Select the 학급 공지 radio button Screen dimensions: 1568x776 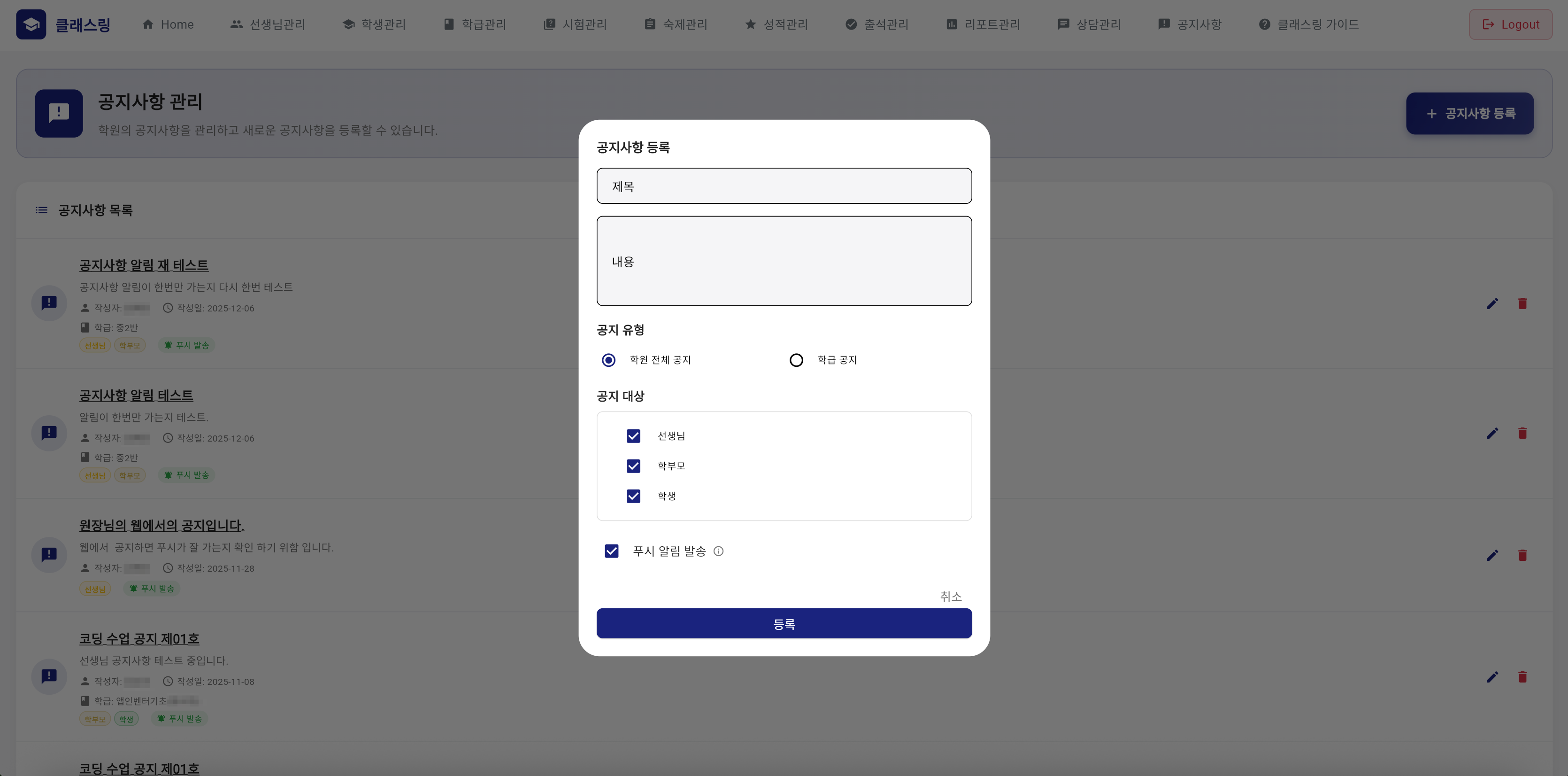point(796,360)
